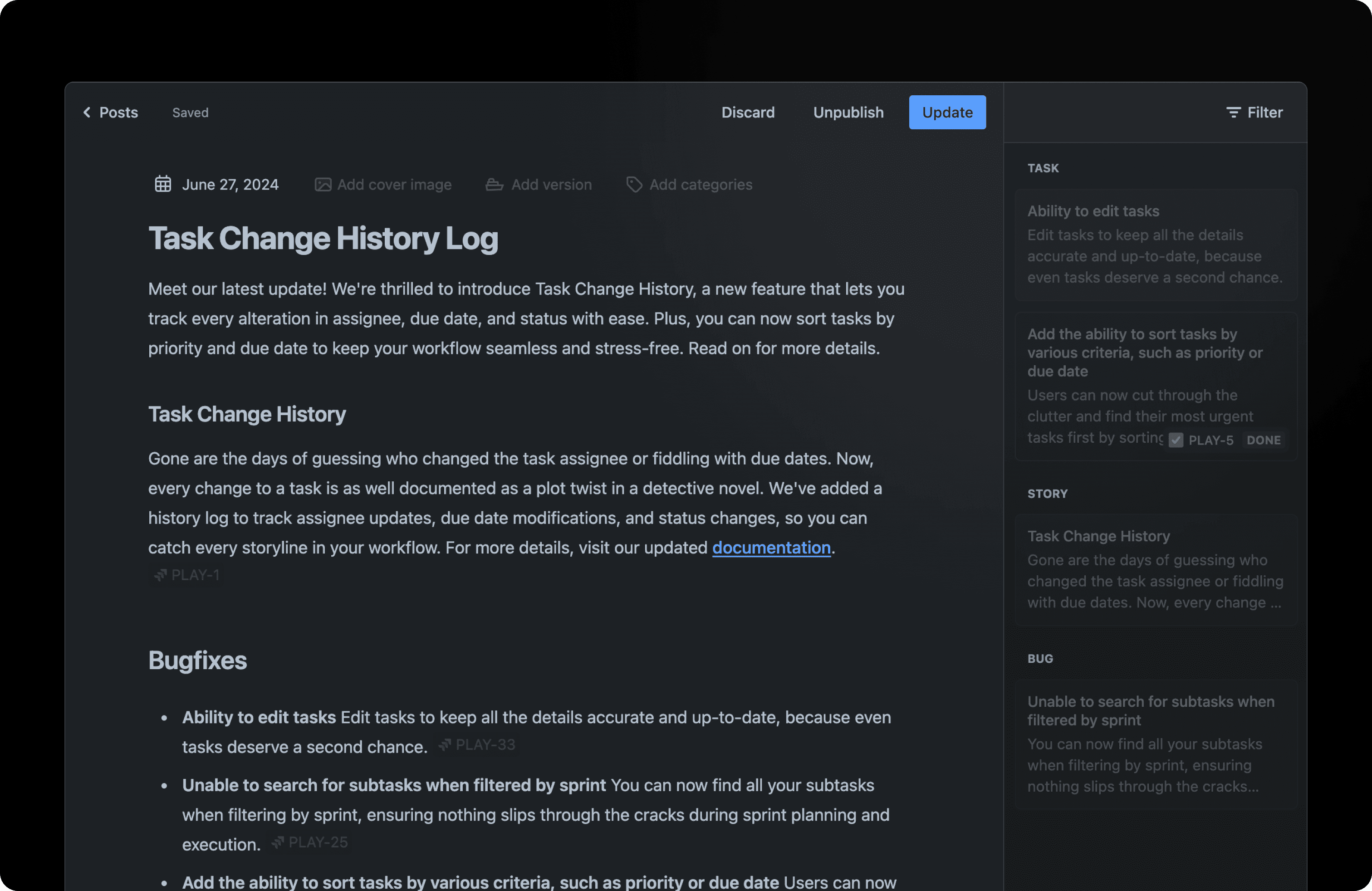Click the Unable to search for subtasks bullet

tap(394, 785)
